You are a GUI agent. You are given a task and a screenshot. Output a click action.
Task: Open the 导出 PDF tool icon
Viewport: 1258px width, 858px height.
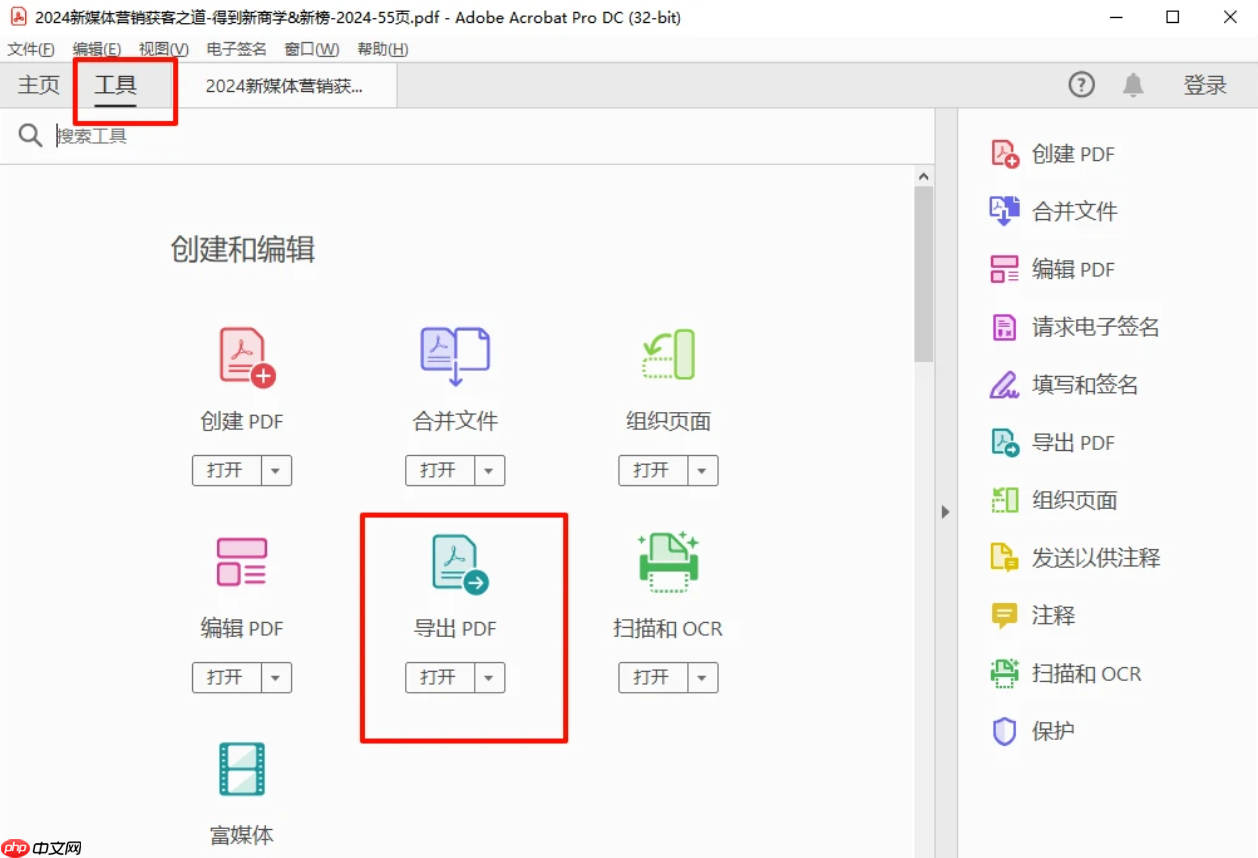pyautogui.click(x=454, y=562)
